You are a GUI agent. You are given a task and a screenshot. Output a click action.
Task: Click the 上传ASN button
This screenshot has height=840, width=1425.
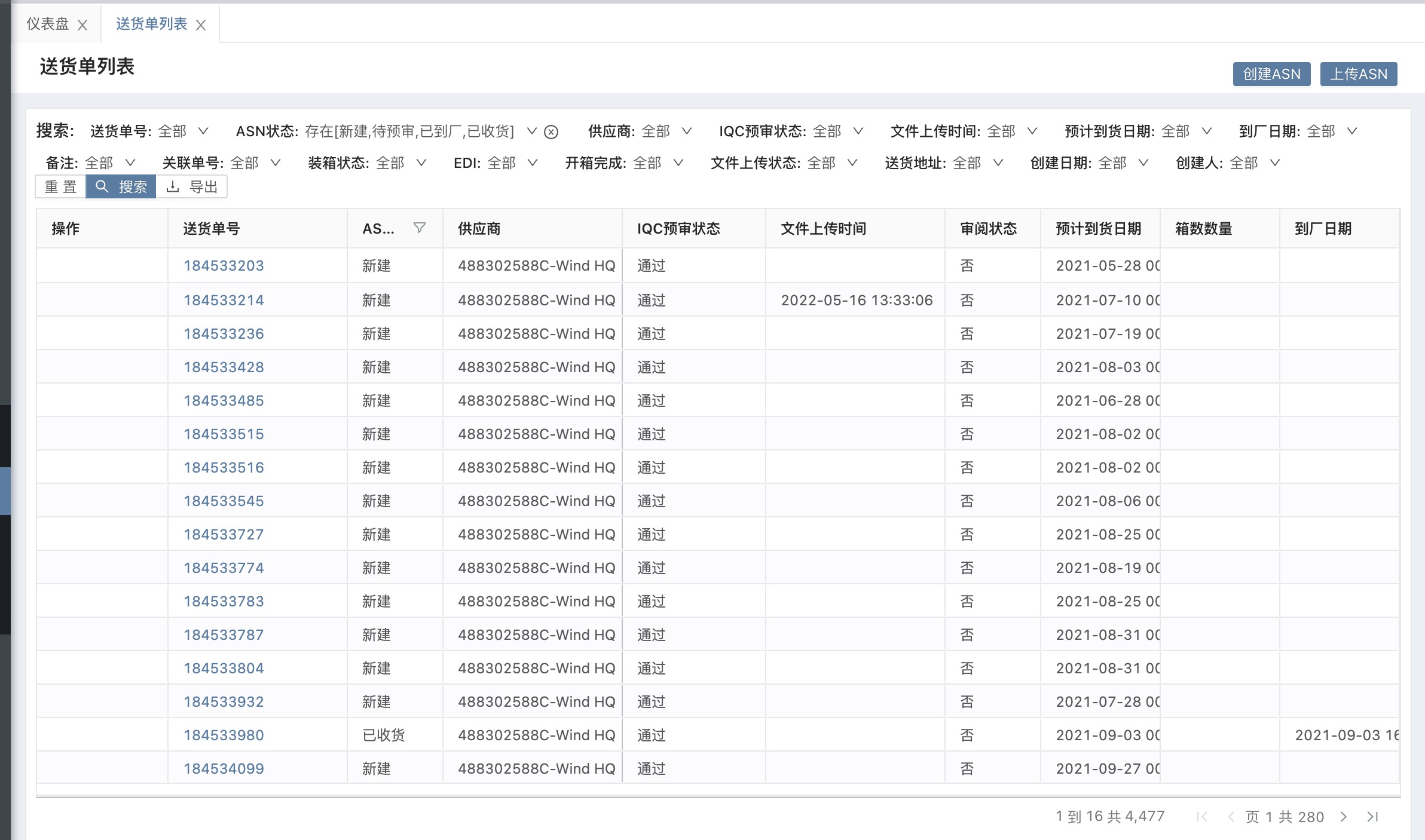click(1359, 74)
